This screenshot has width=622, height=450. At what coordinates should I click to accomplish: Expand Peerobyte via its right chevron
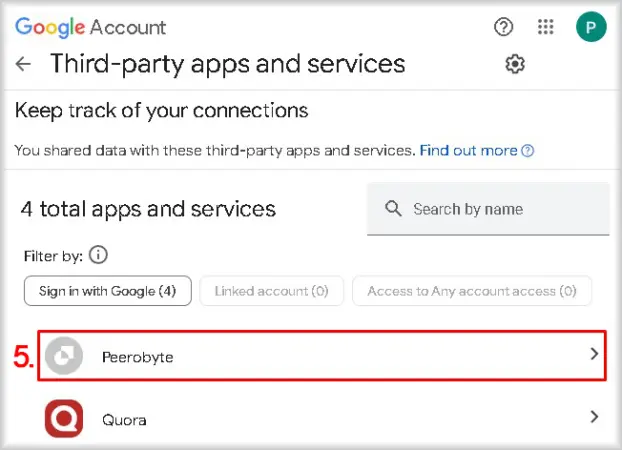(594, 354)
